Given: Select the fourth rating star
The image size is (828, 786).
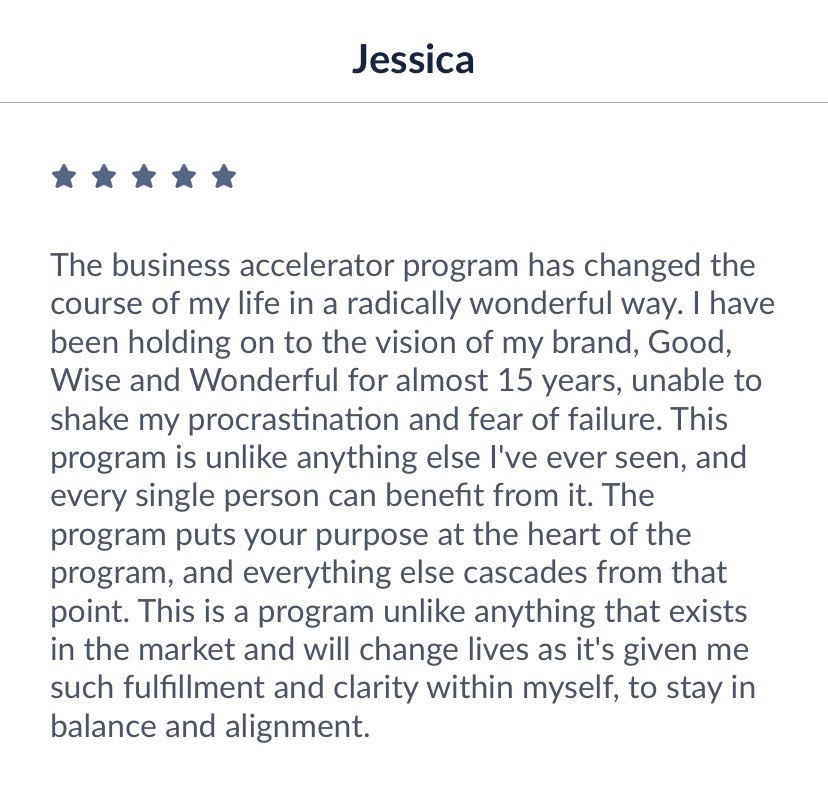Looking at the screenshot, I should [184, 176].
